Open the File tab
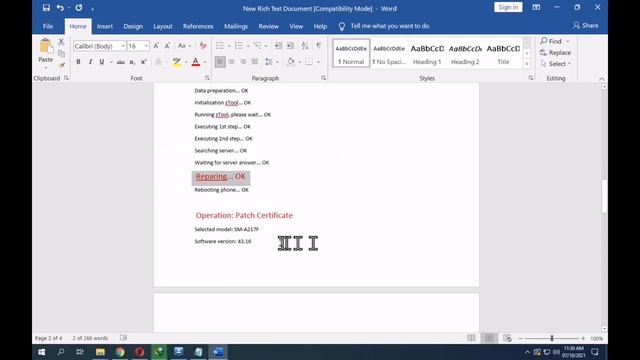This screenshot has width=640, height=360. (x=48, y=26)
